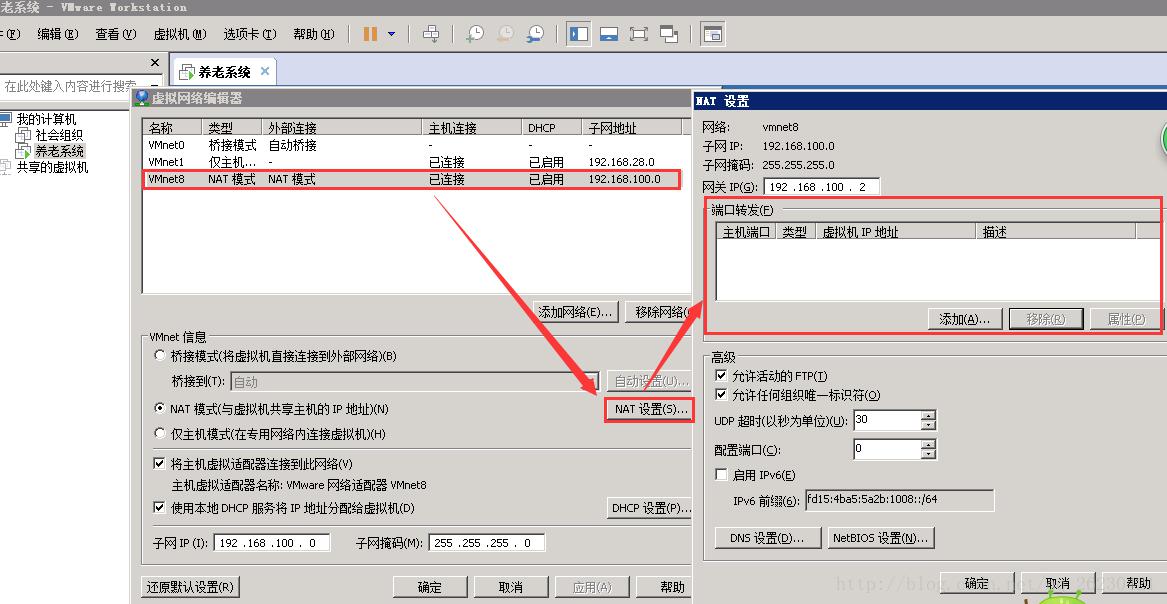This screenshot has width=1167, height=604.
Task: Switch to the 养老系统 tab
Action: (x=223, y=72)
